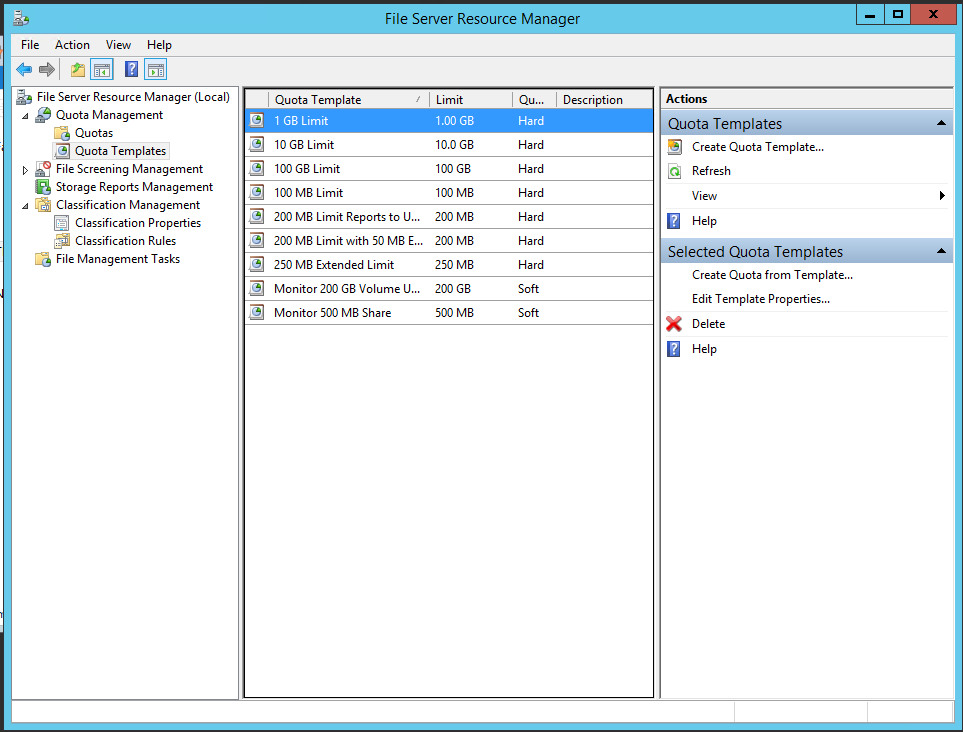This screenshot has height=732, width=963.
Task: Click the Quota Management tree icon
Action: pos(43,115)
